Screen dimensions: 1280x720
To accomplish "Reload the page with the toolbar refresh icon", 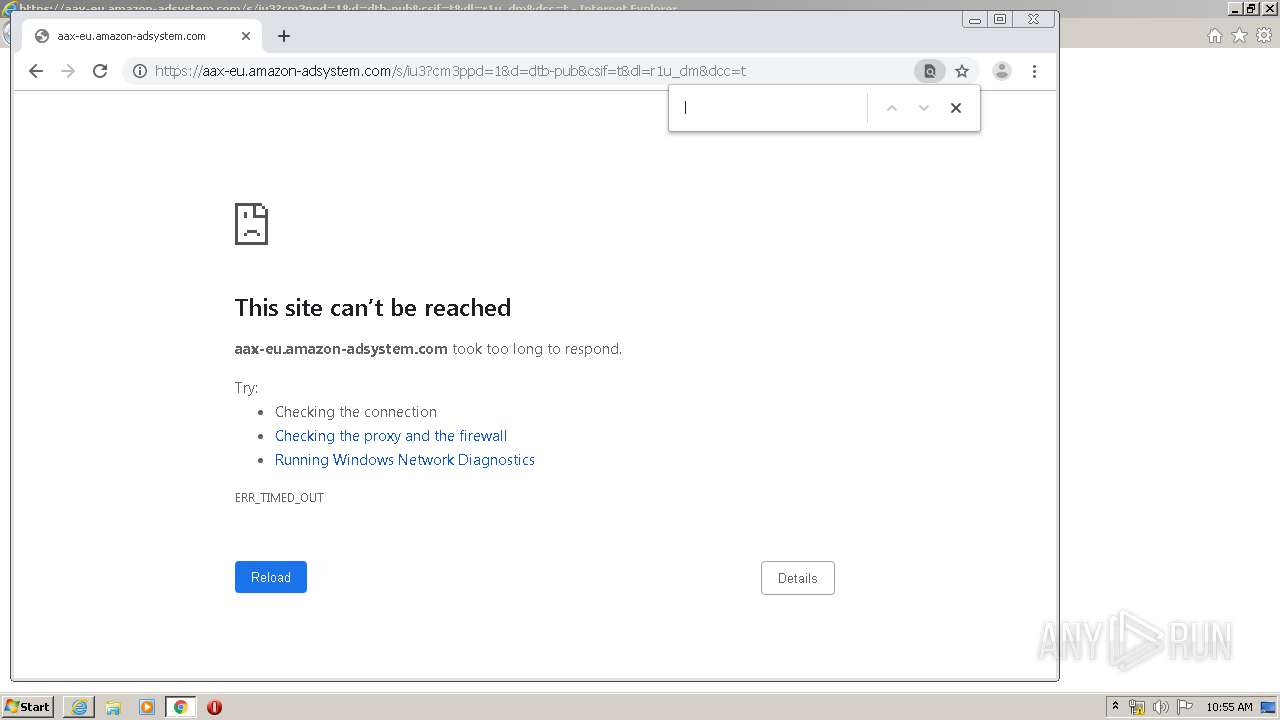I will [100, 71].
